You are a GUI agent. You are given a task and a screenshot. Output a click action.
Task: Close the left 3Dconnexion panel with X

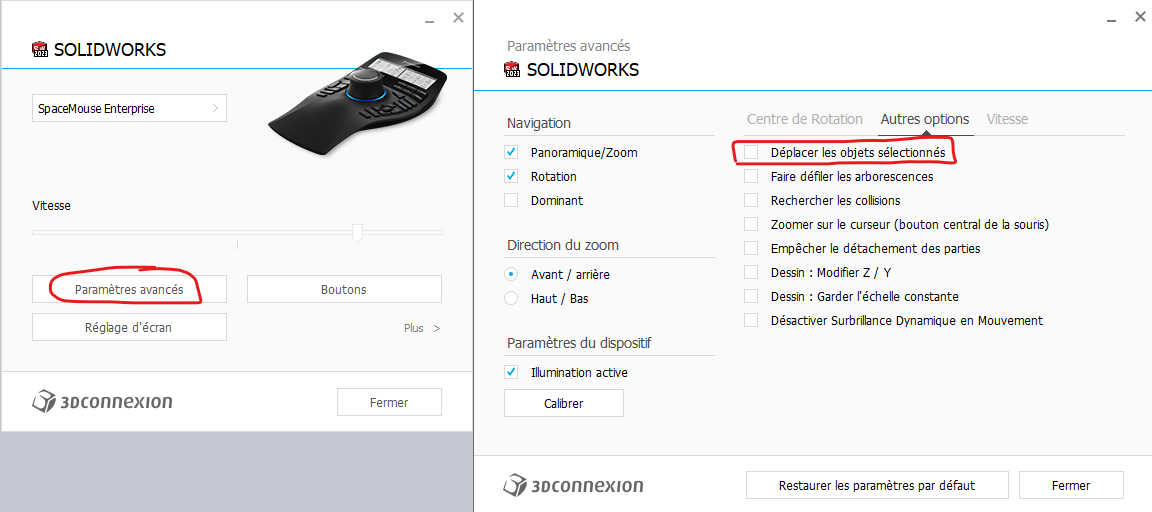tap(458, 17)
